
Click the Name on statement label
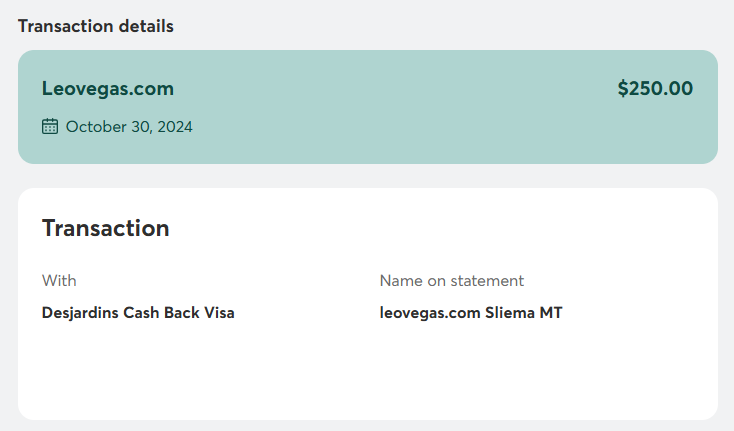[451, 281]
